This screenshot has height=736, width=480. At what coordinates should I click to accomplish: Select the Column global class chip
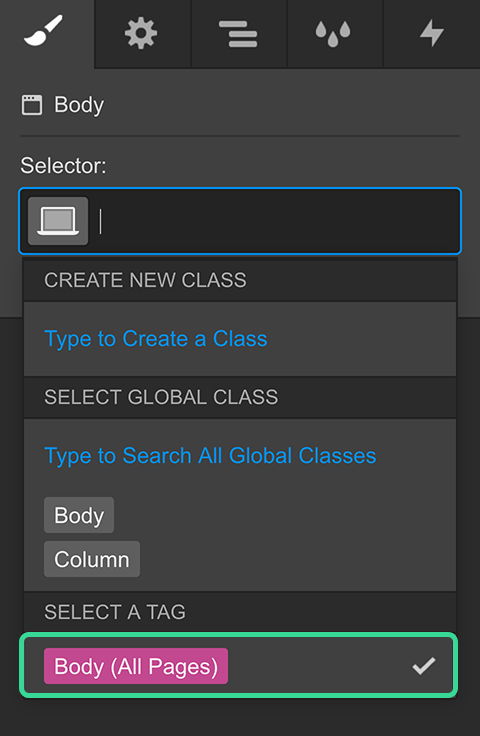pos(92,559)
